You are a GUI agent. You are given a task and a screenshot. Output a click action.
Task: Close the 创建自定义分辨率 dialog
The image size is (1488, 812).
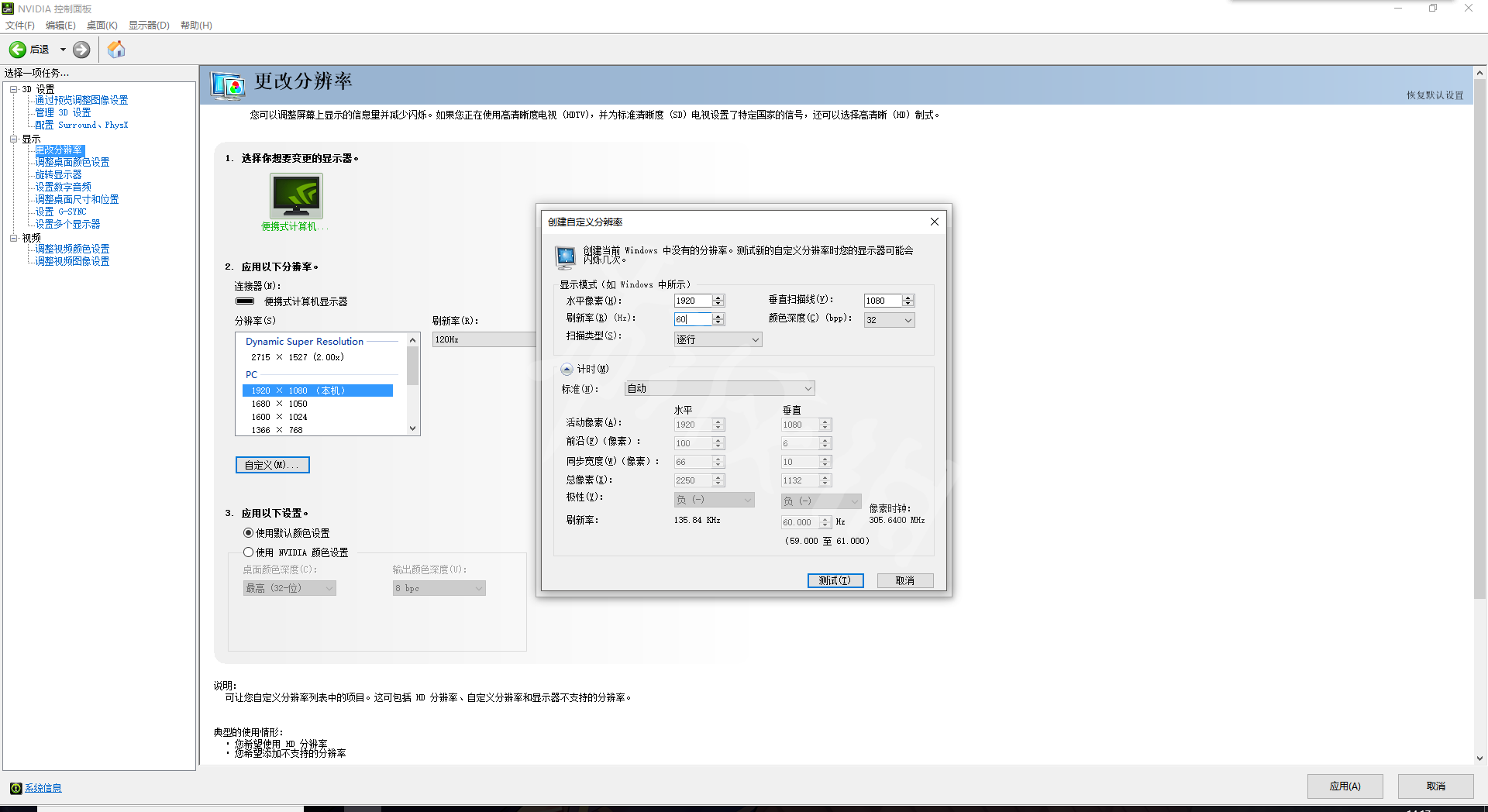click(x=935, y=222)
